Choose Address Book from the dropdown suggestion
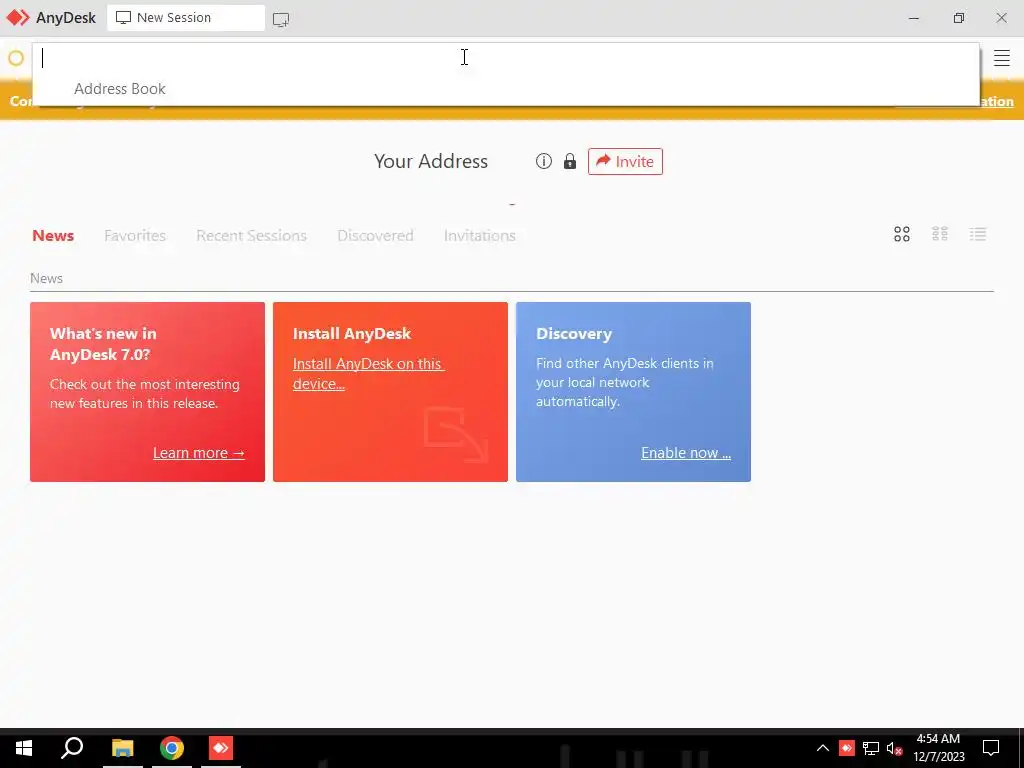The image size is (1024, 768). [120, 89]
